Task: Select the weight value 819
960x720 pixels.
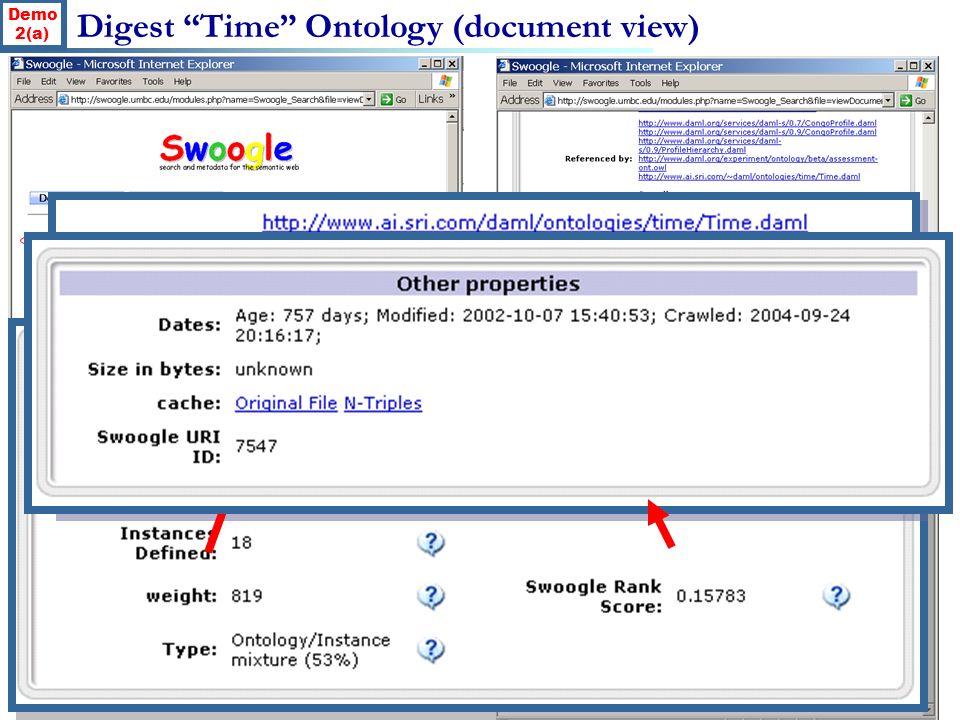Action: (x=247, y=596)
